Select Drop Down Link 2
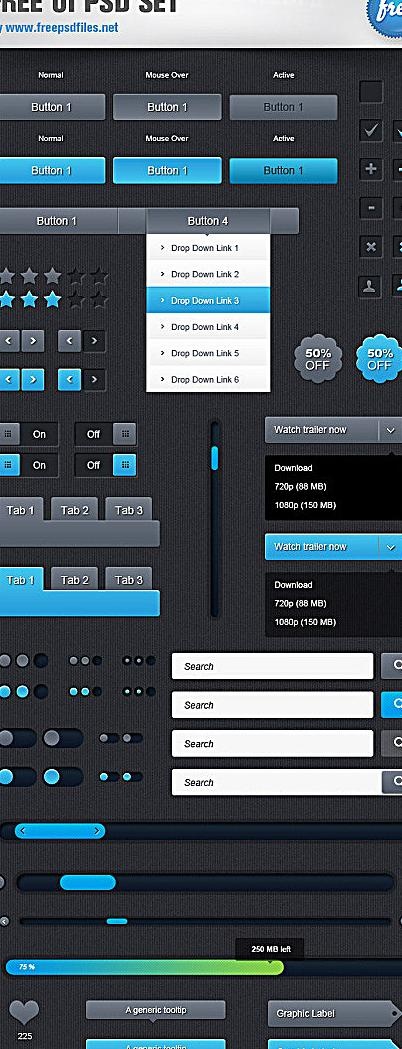The image size is (402, 1049). 208,274
